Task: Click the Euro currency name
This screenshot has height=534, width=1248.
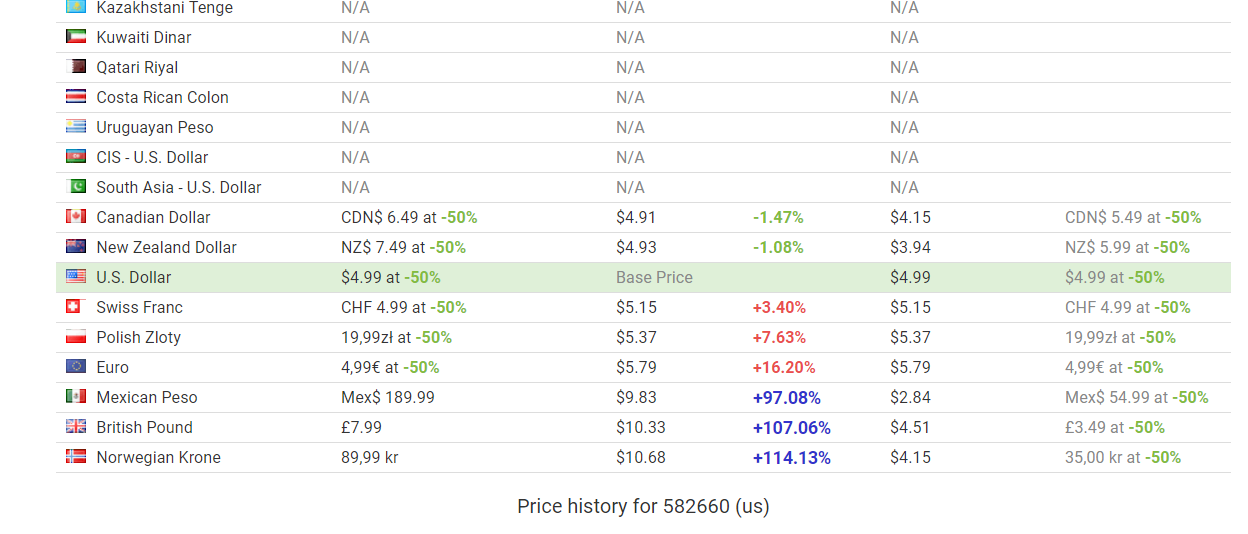Action: [113, 367]
